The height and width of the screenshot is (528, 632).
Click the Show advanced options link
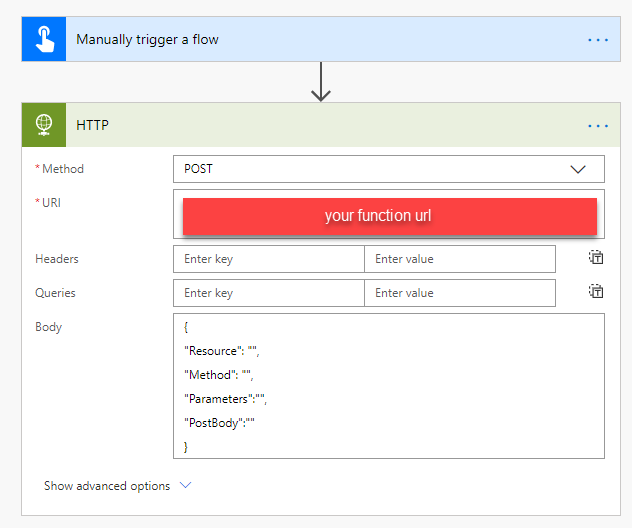(107, 486)
